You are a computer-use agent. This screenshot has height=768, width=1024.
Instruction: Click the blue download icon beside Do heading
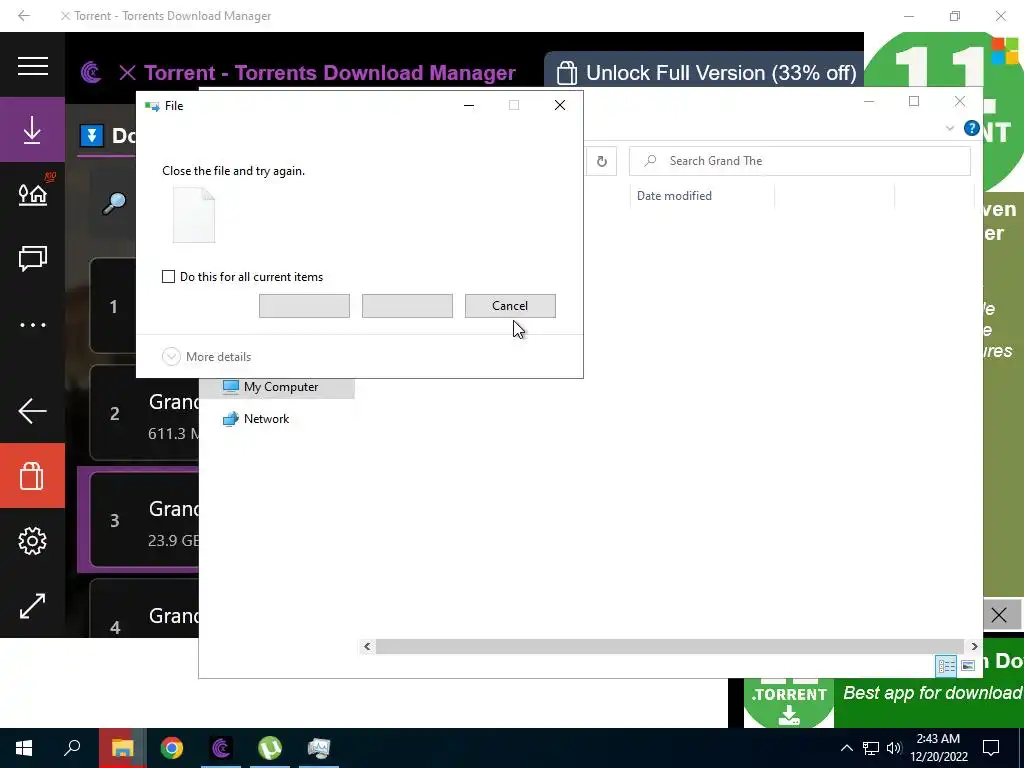(92, 136)
